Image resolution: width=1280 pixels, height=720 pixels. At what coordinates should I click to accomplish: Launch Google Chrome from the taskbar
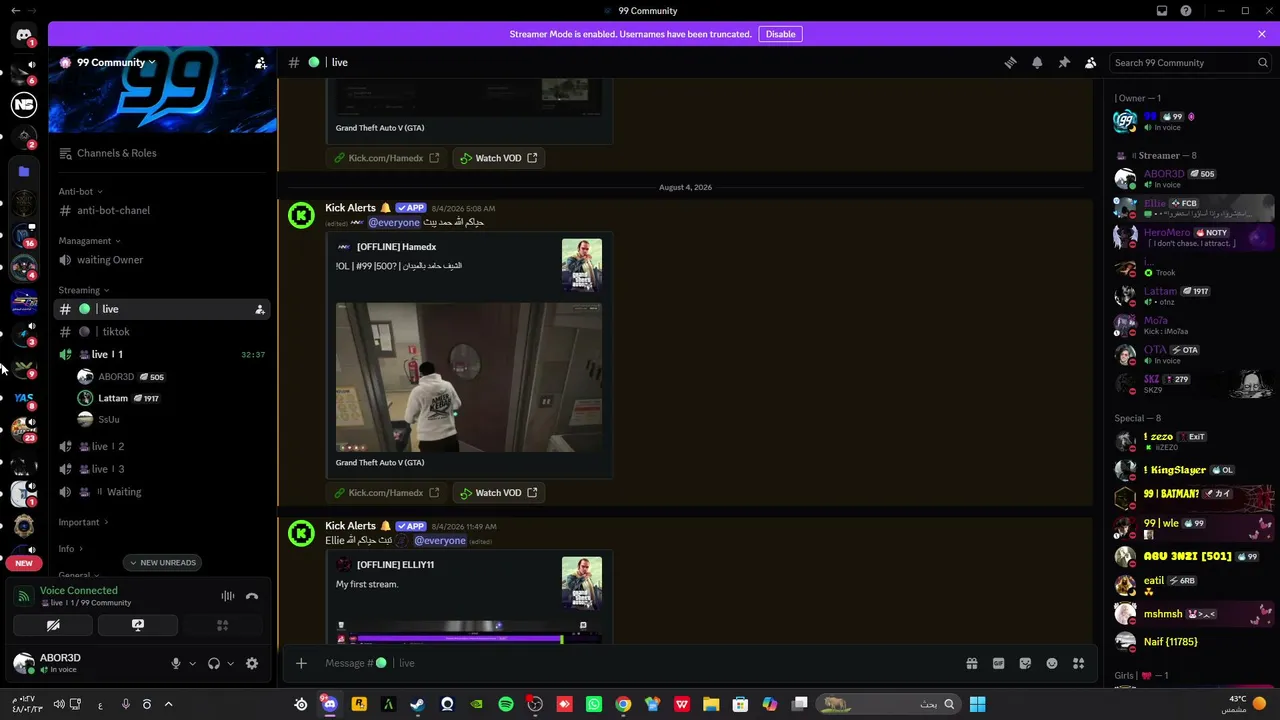pyautogui.click(x=623, y=704)
